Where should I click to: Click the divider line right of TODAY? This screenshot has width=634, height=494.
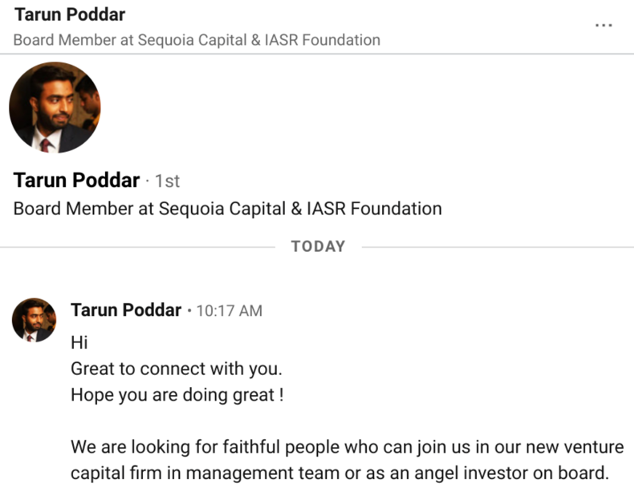(x=495, y=246)
